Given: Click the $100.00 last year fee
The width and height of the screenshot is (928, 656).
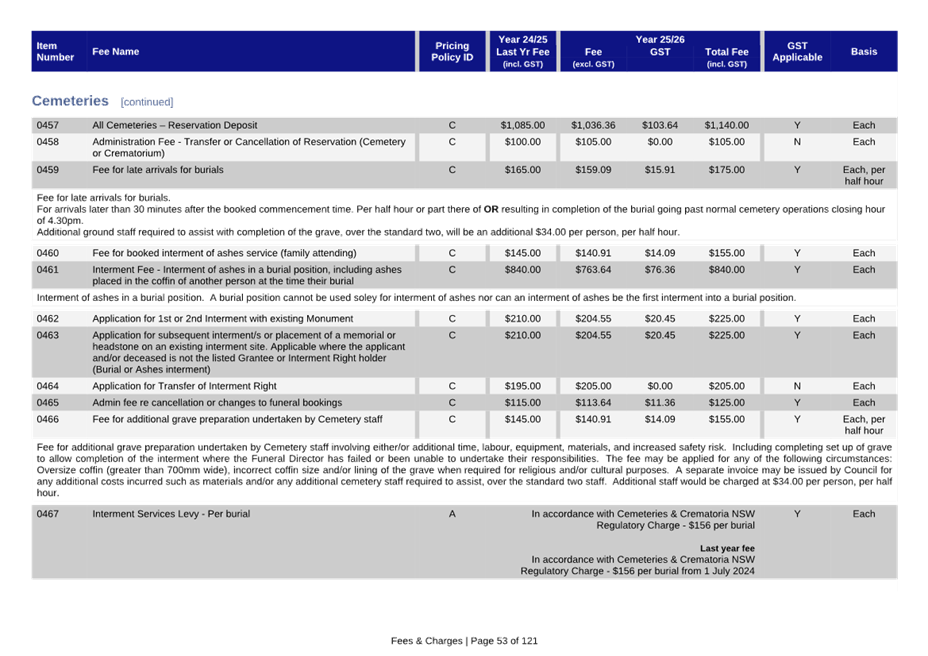Looking at the screenshot, I should 523,142.
